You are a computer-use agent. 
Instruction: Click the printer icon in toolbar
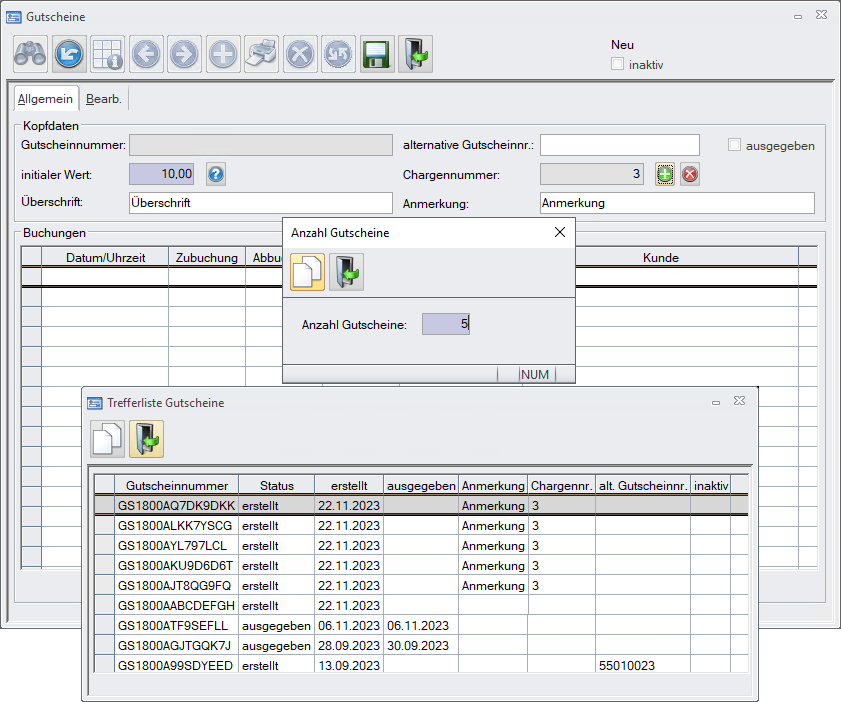(x=261, y=54)
